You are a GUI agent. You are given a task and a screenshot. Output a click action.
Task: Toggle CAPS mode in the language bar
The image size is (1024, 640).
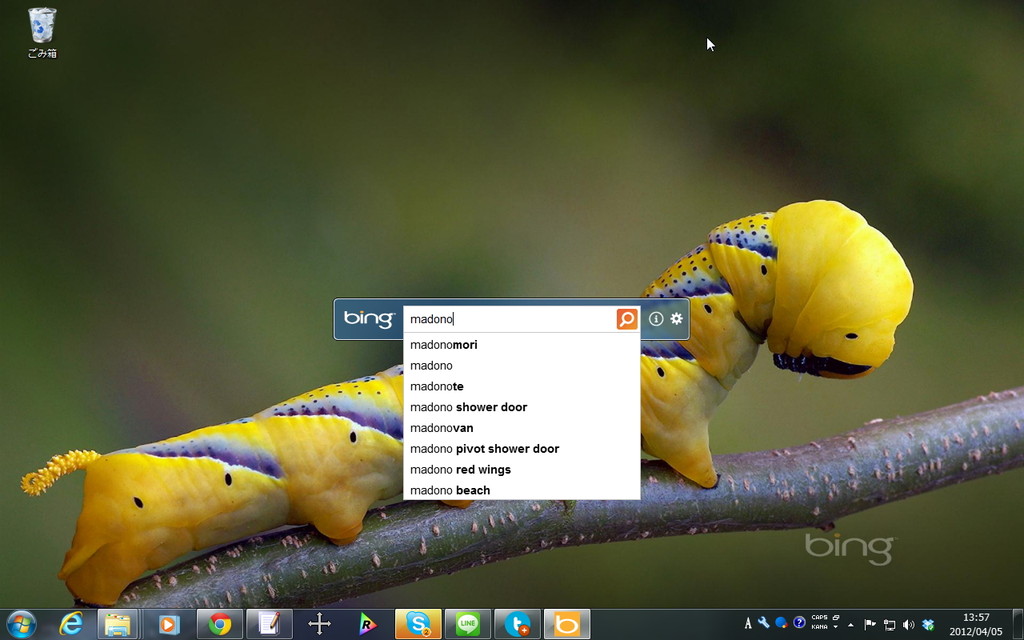[820, 616]
